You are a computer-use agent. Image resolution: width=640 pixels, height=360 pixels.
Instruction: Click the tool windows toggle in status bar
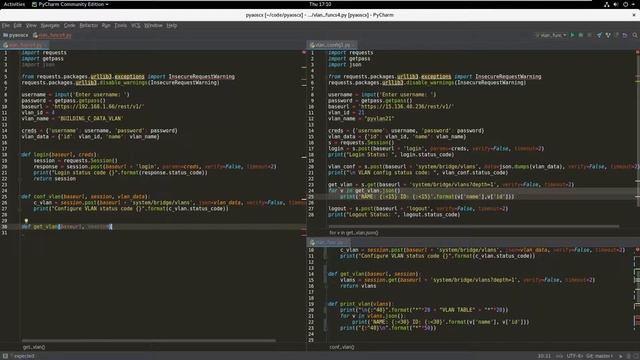tap(5, 356)
